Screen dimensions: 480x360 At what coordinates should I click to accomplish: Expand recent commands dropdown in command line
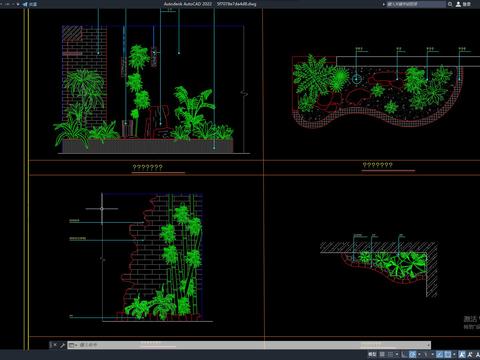[72, 345]
